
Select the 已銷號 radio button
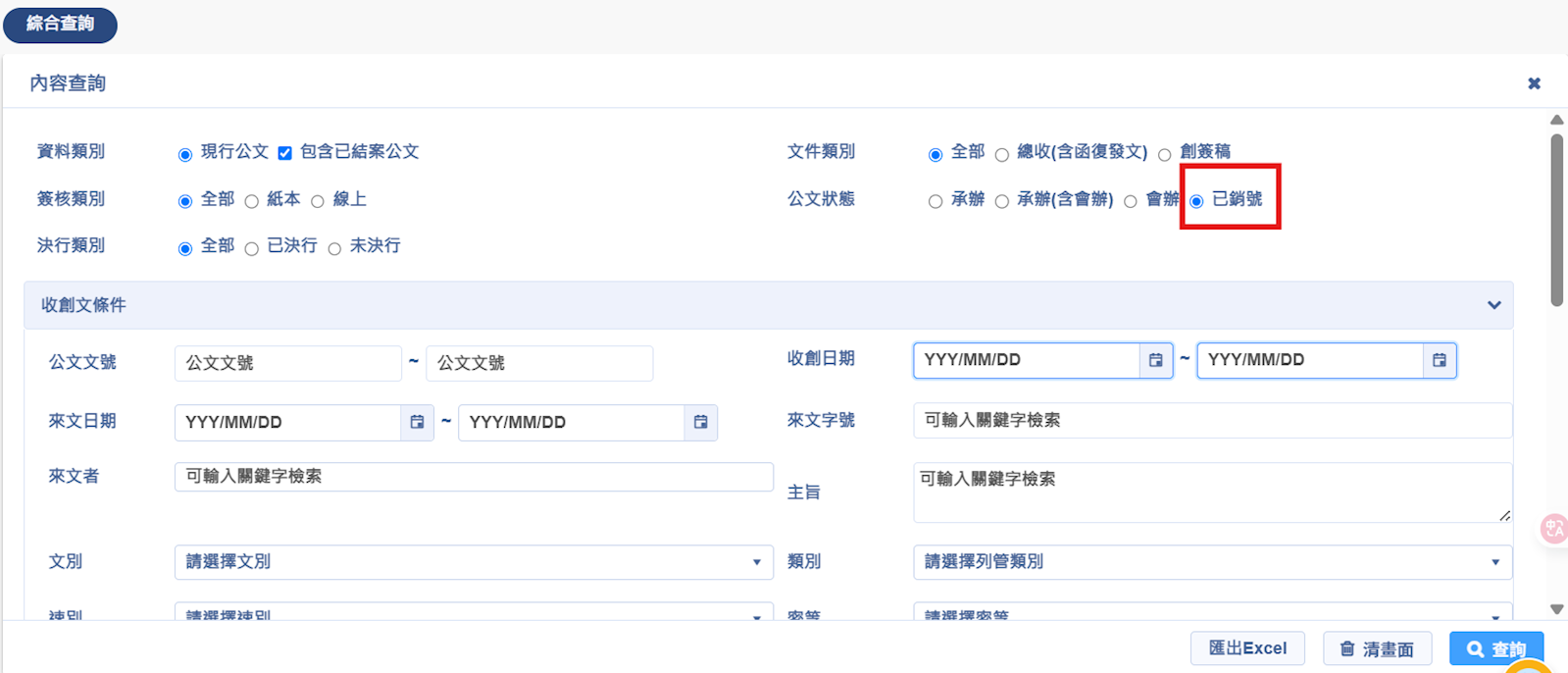(1196, 201)
